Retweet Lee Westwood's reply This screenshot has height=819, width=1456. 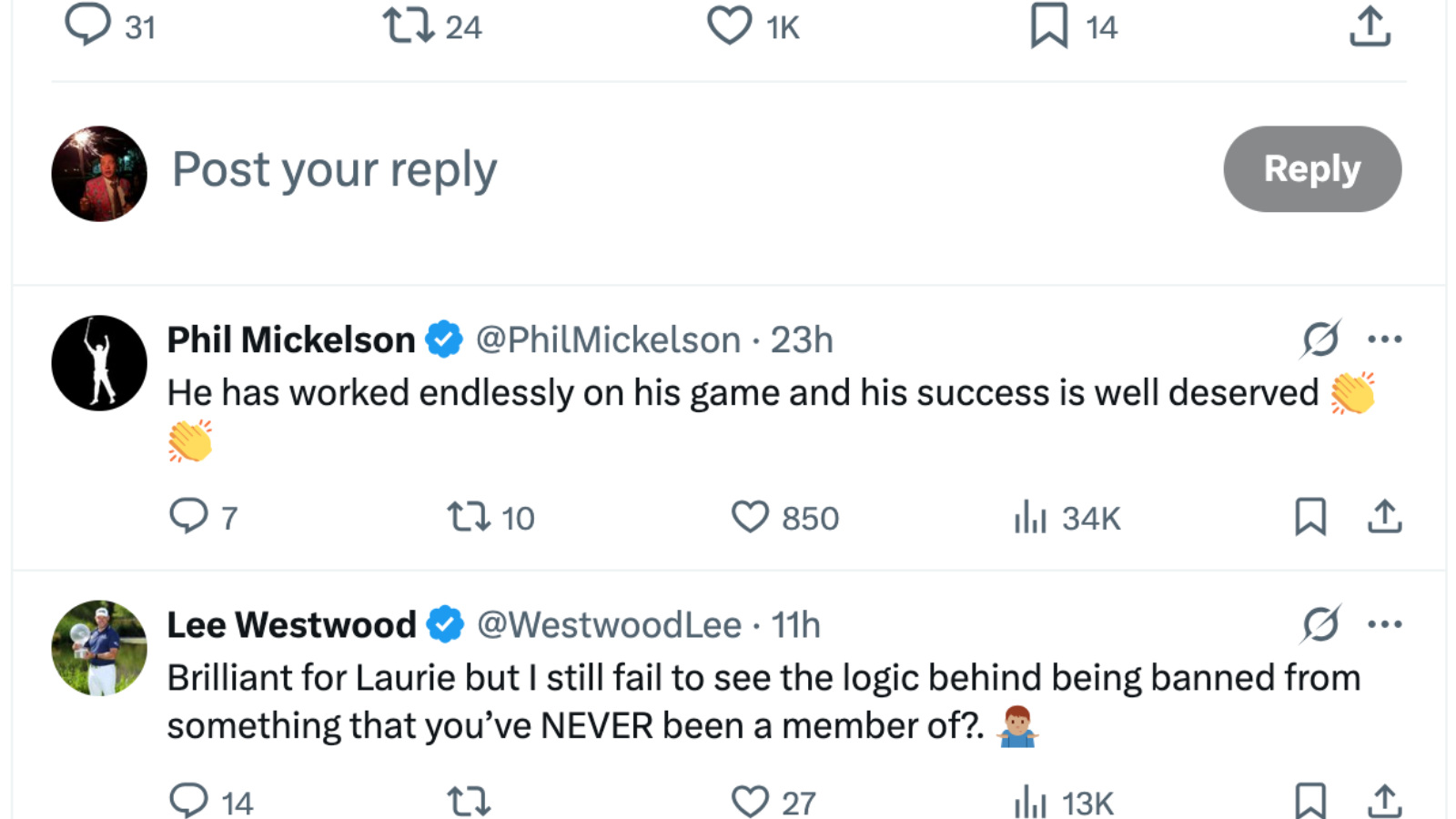[x=469, y=801]
